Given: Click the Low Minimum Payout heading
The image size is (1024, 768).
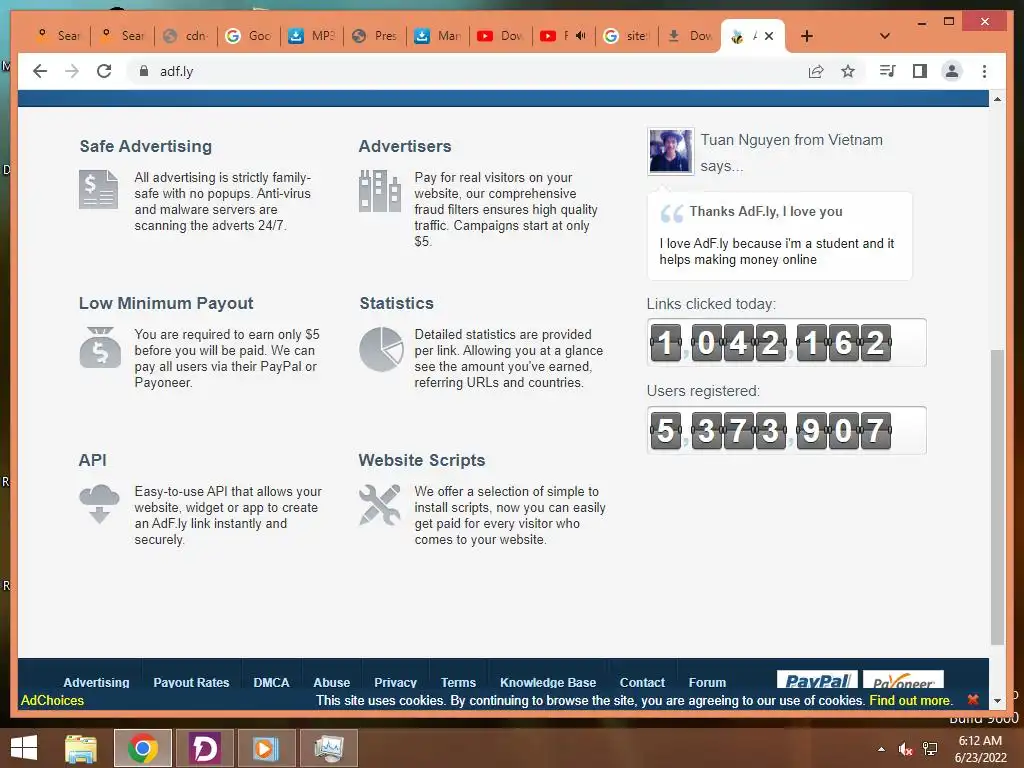Looking at the screenshot, I should click(166, 303).
